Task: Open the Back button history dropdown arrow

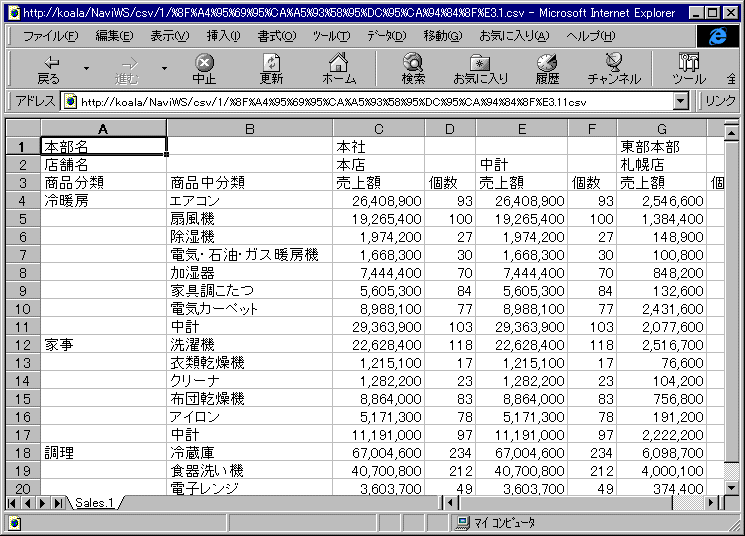Action: (86, 68)
